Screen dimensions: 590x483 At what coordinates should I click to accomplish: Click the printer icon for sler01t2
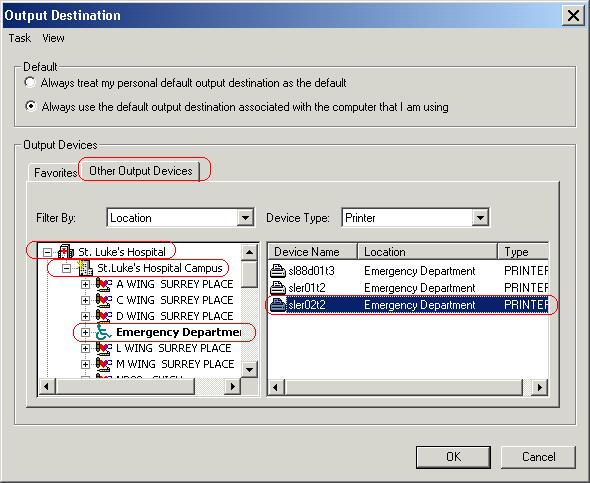point(278,288)
